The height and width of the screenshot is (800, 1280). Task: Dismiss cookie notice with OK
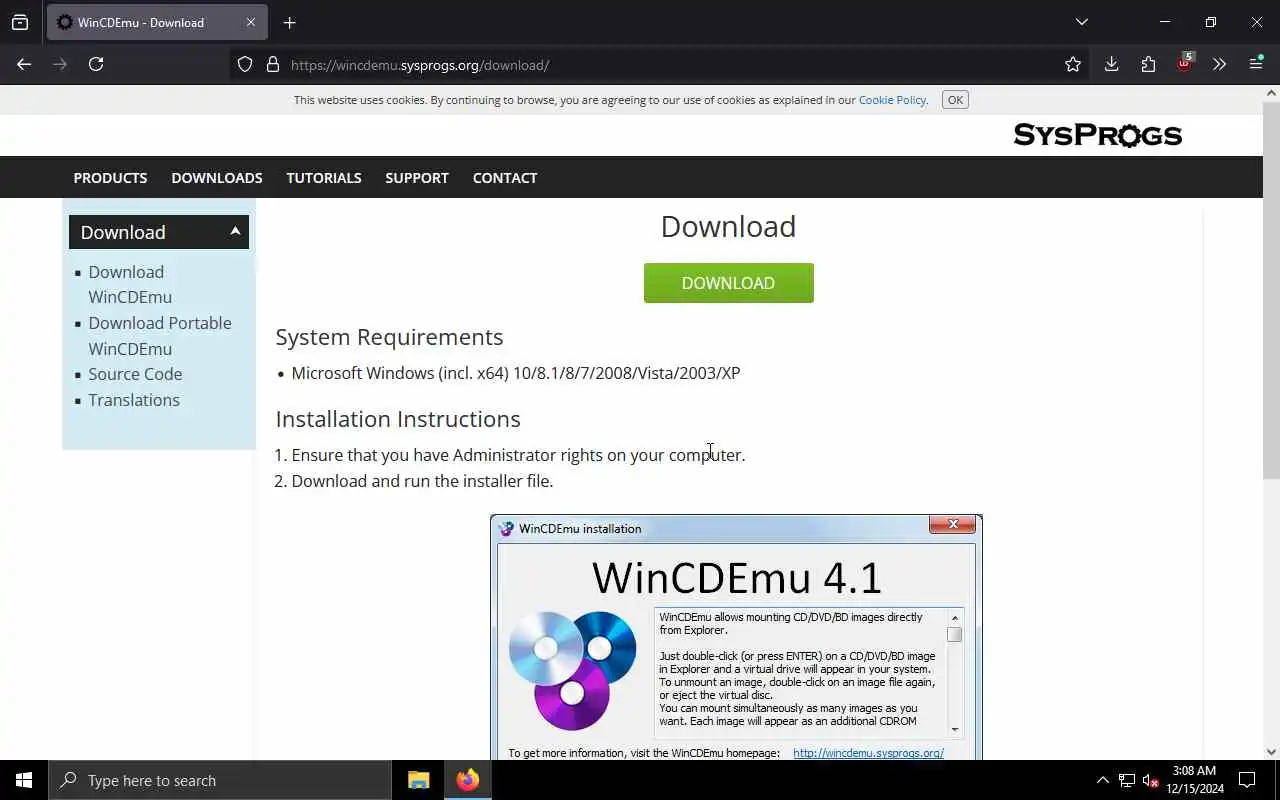(955, 100)
